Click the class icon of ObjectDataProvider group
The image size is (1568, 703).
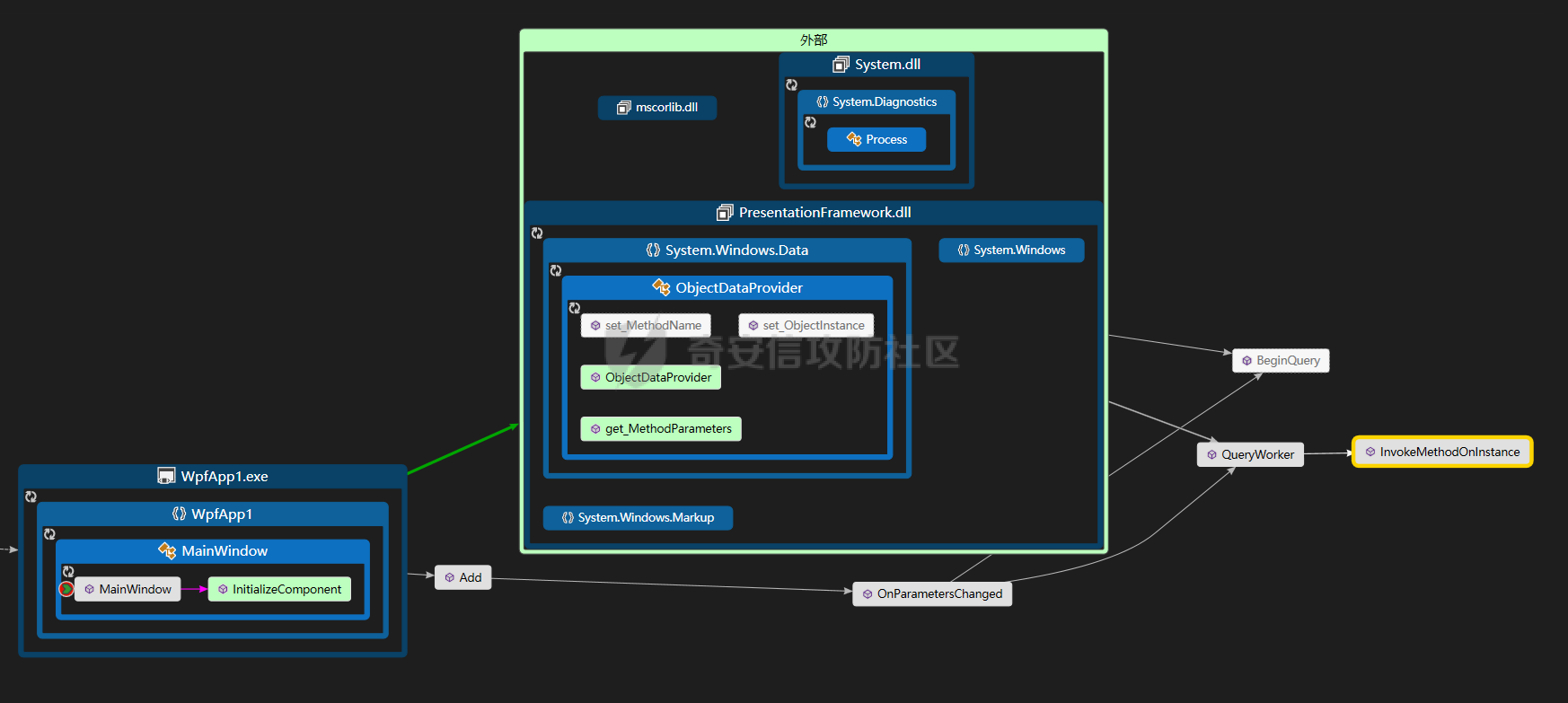pyautogui.click(x=661, y=287)
